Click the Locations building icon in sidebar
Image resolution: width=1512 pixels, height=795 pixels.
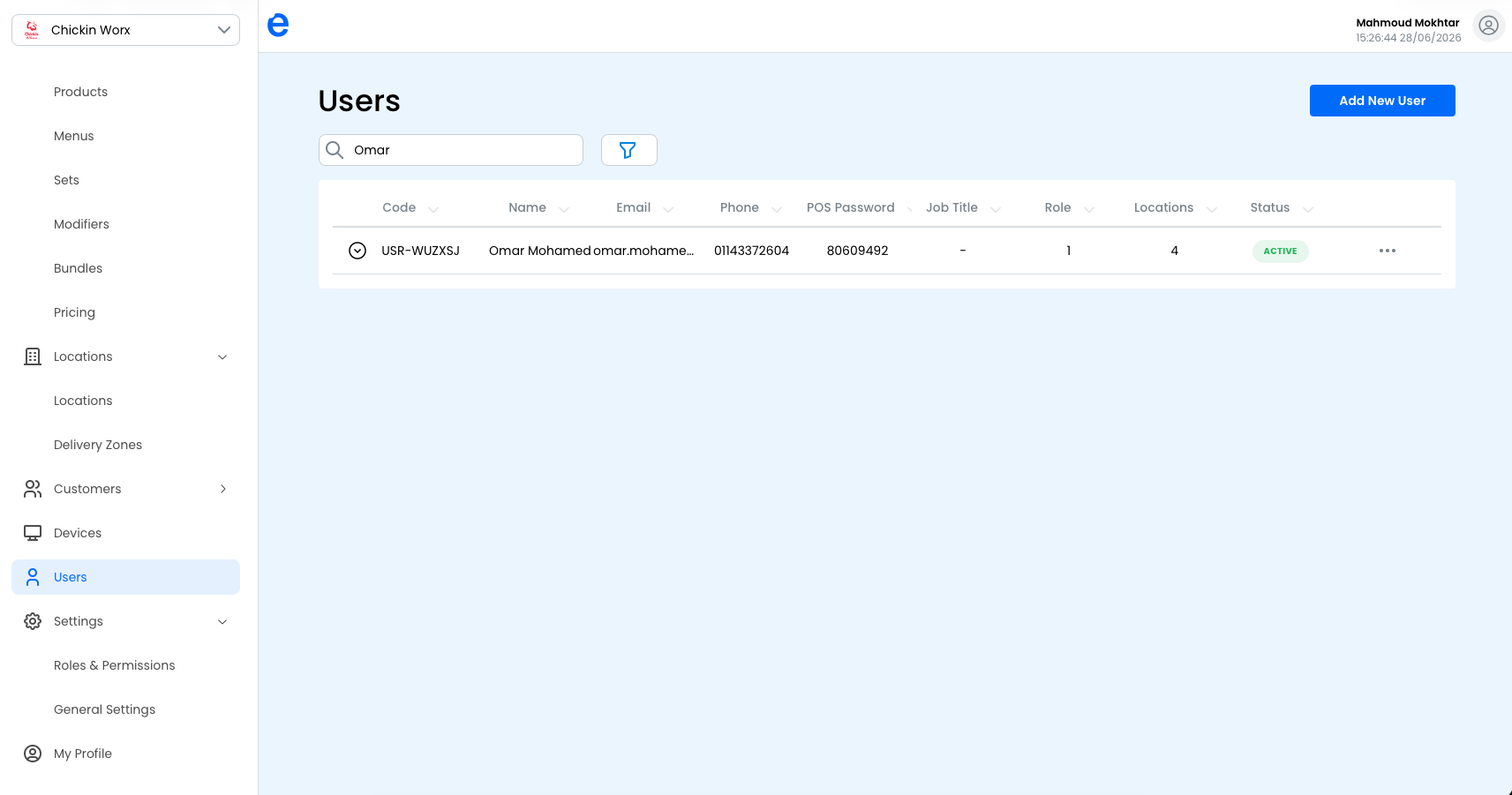pyautogui.click(x=33, y=356)
